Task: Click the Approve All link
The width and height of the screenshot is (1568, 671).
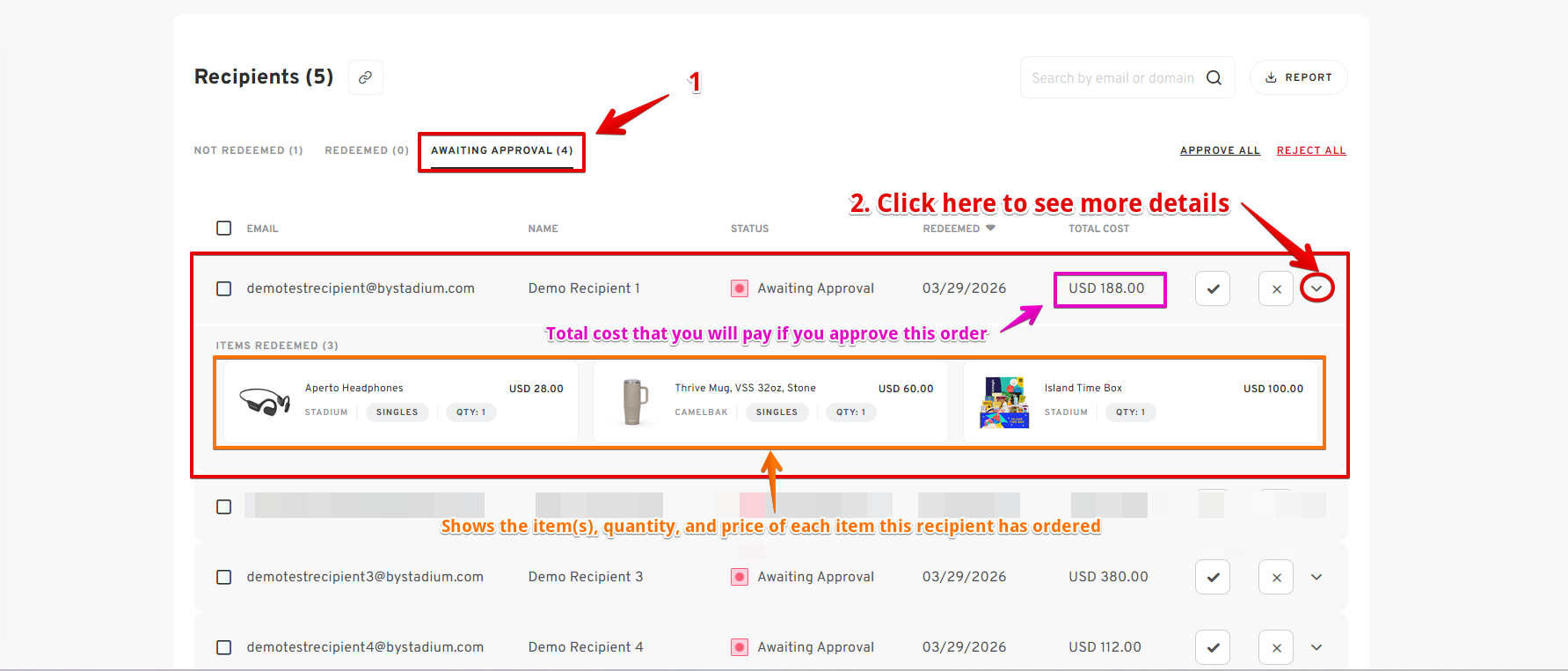Action: coord(1220,150)
